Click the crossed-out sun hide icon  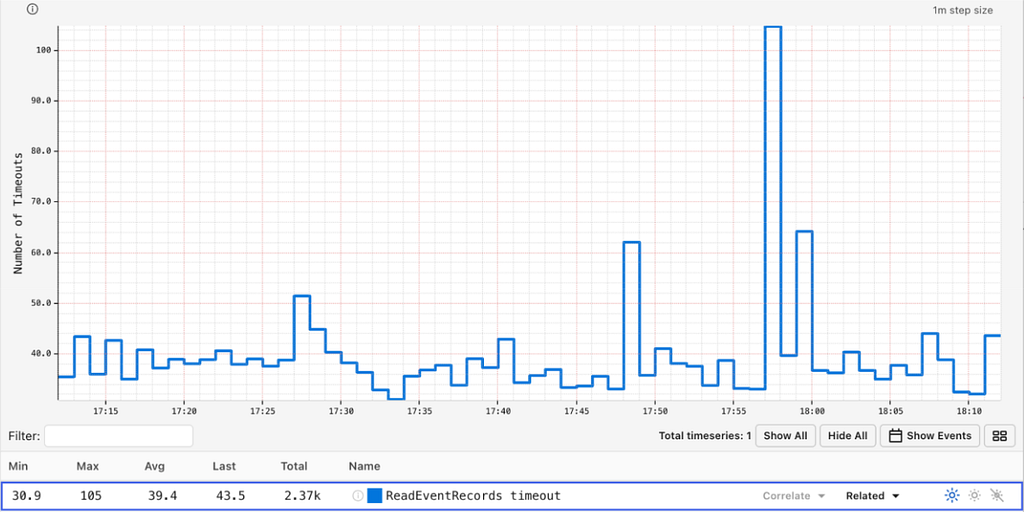coord(996,496)
